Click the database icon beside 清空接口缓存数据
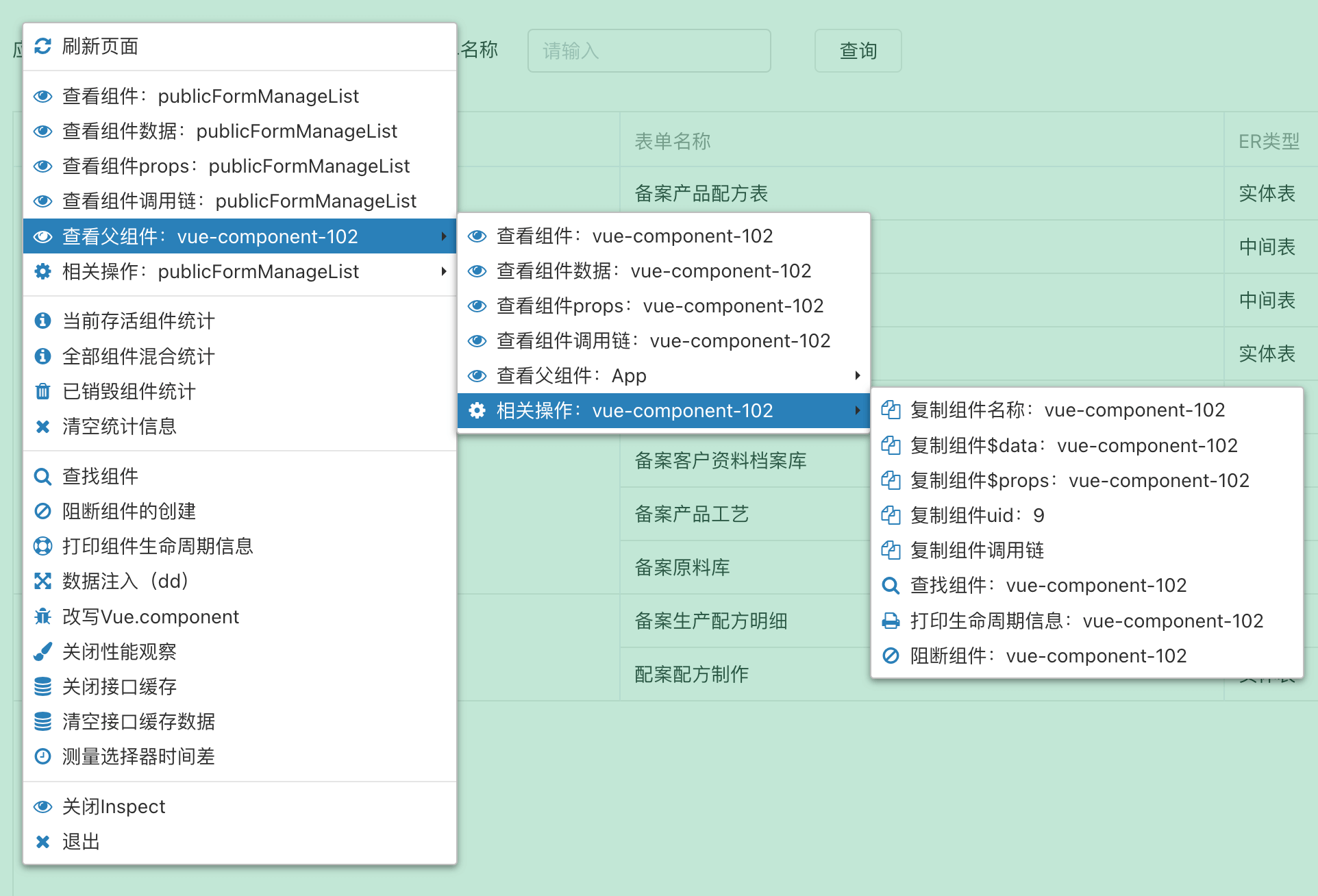1318x896 pixels. [42, 721]
